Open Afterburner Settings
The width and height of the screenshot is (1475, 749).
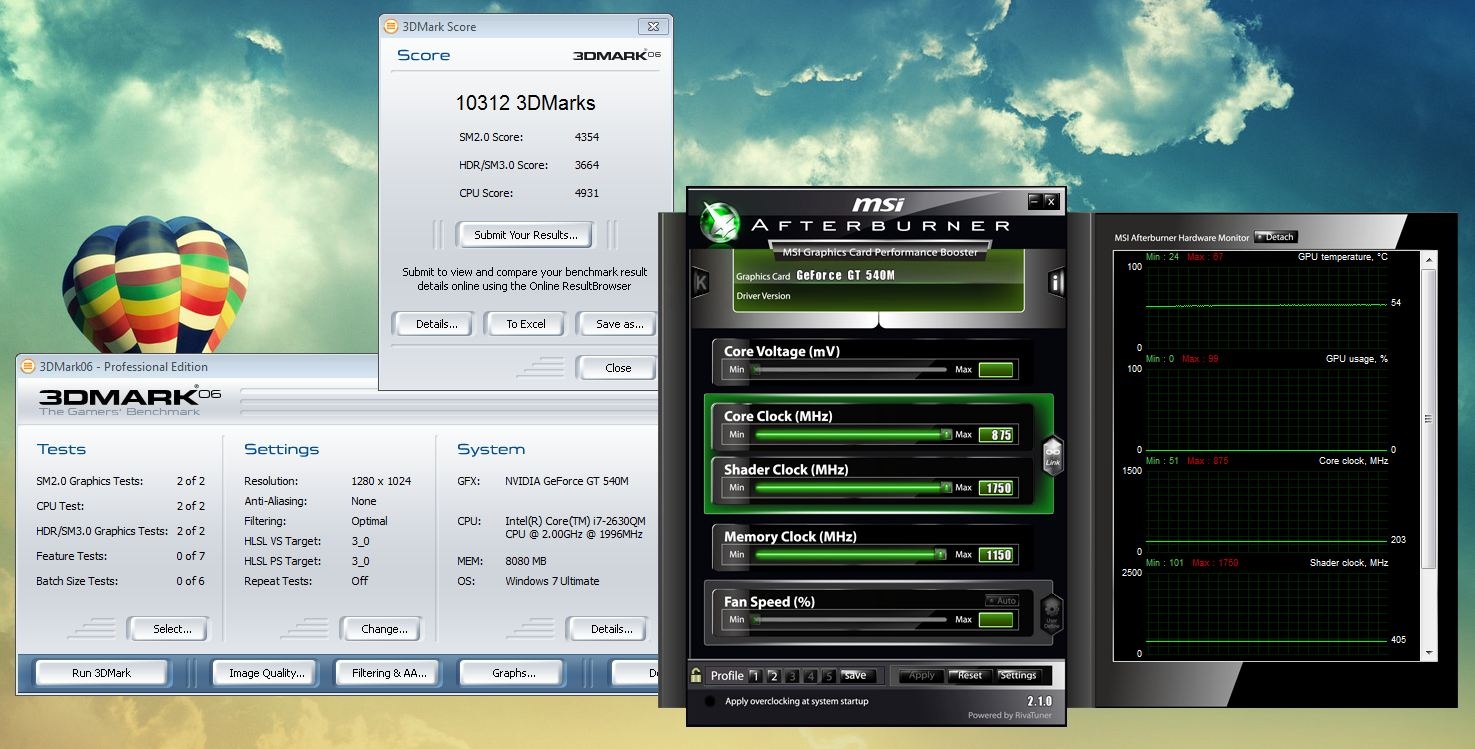point(1018,675)
